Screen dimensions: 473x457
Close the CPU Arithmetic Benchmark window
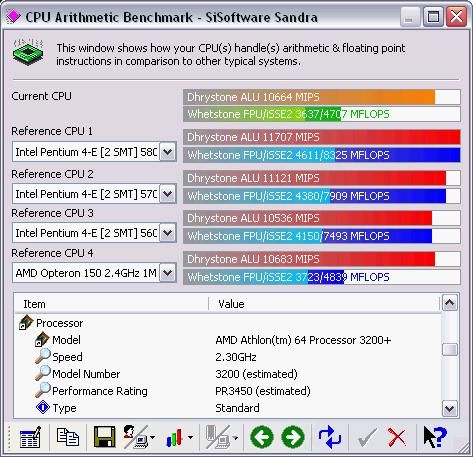456,16
